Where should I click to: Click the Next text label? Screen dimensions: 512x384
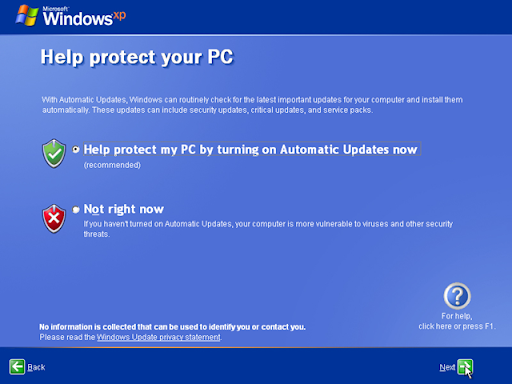coord(447,367)
